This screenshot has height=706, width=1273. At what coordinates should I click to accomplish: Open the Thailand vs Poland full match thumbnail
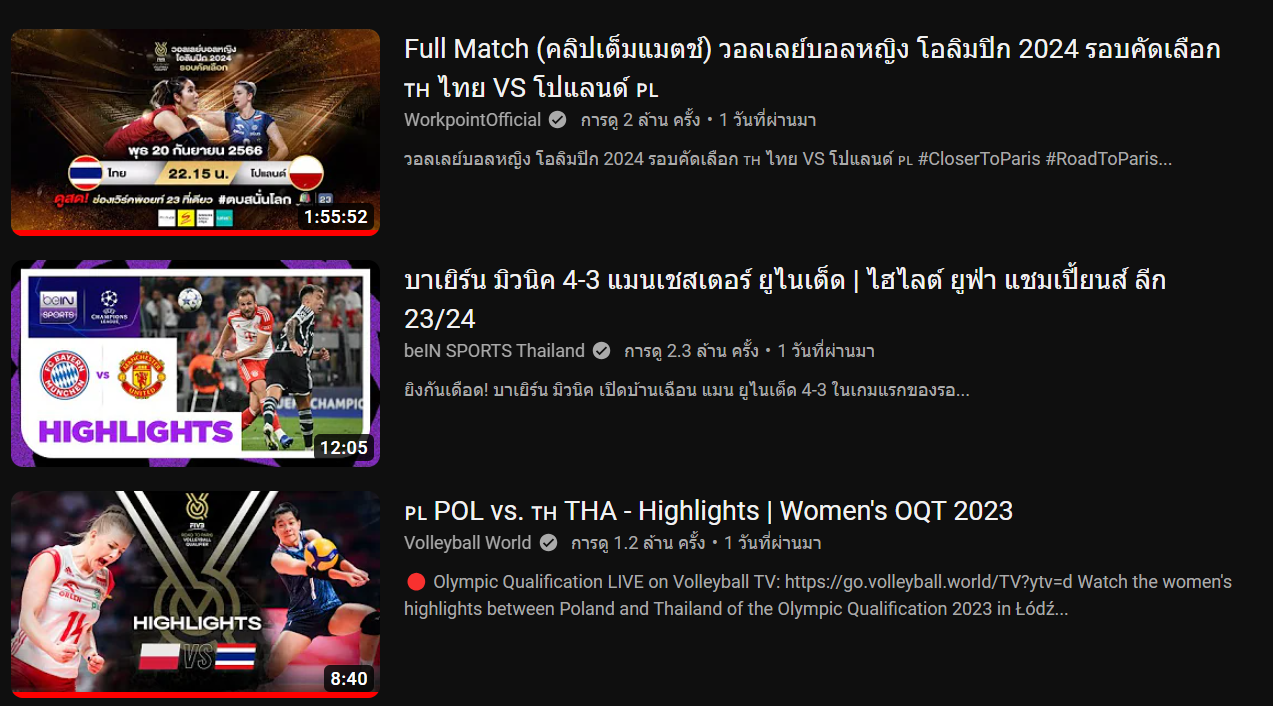pos(195,132)
